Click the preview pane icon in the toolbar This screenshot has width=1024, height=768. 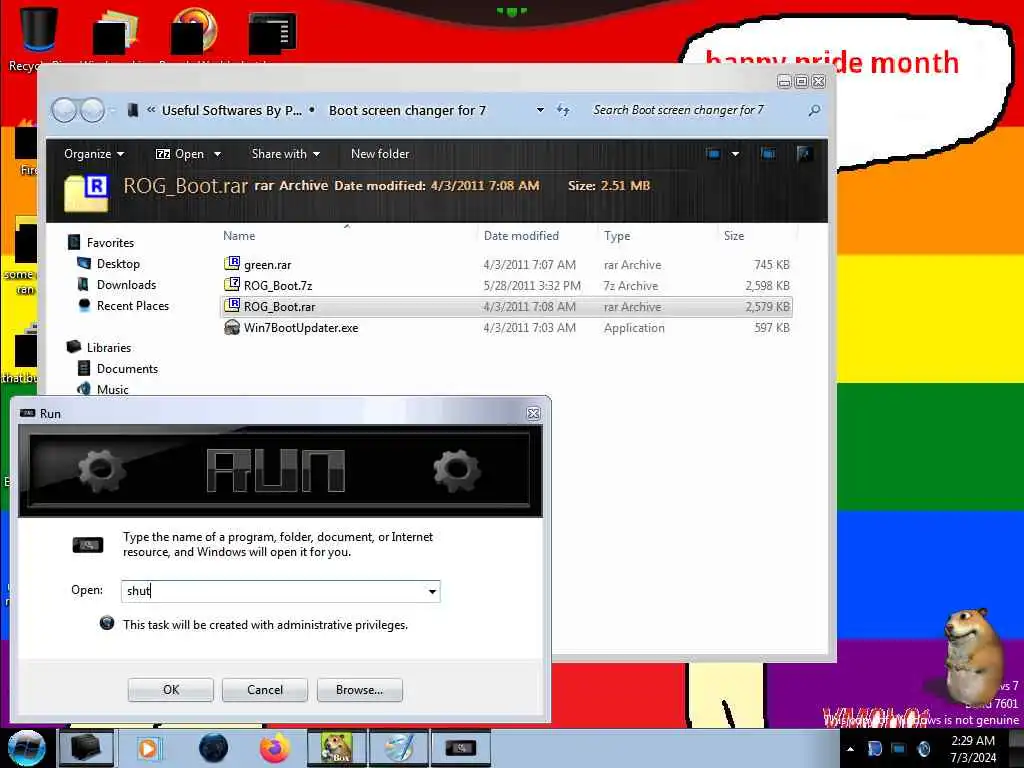(x=768, y=153)
